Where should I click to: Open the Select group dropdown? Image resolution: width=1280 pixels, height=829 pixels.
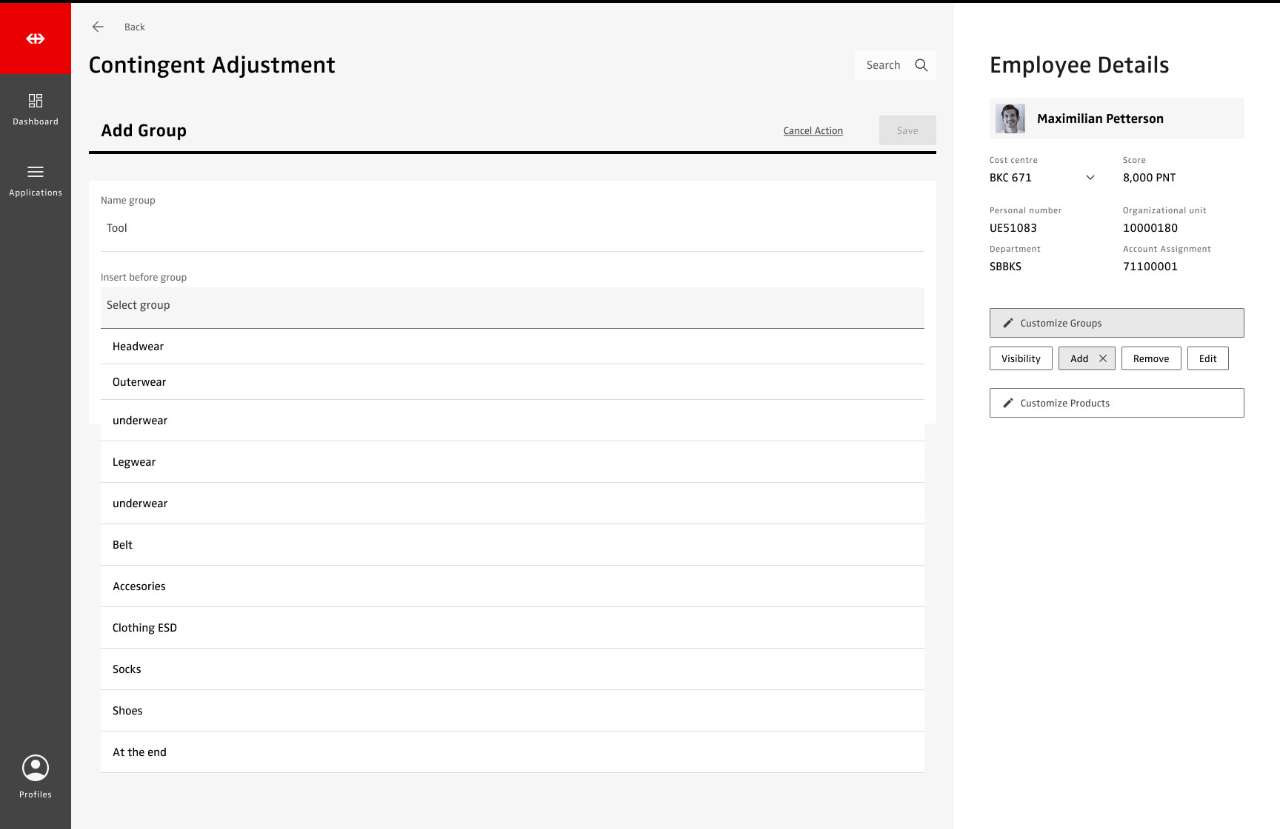512,306
